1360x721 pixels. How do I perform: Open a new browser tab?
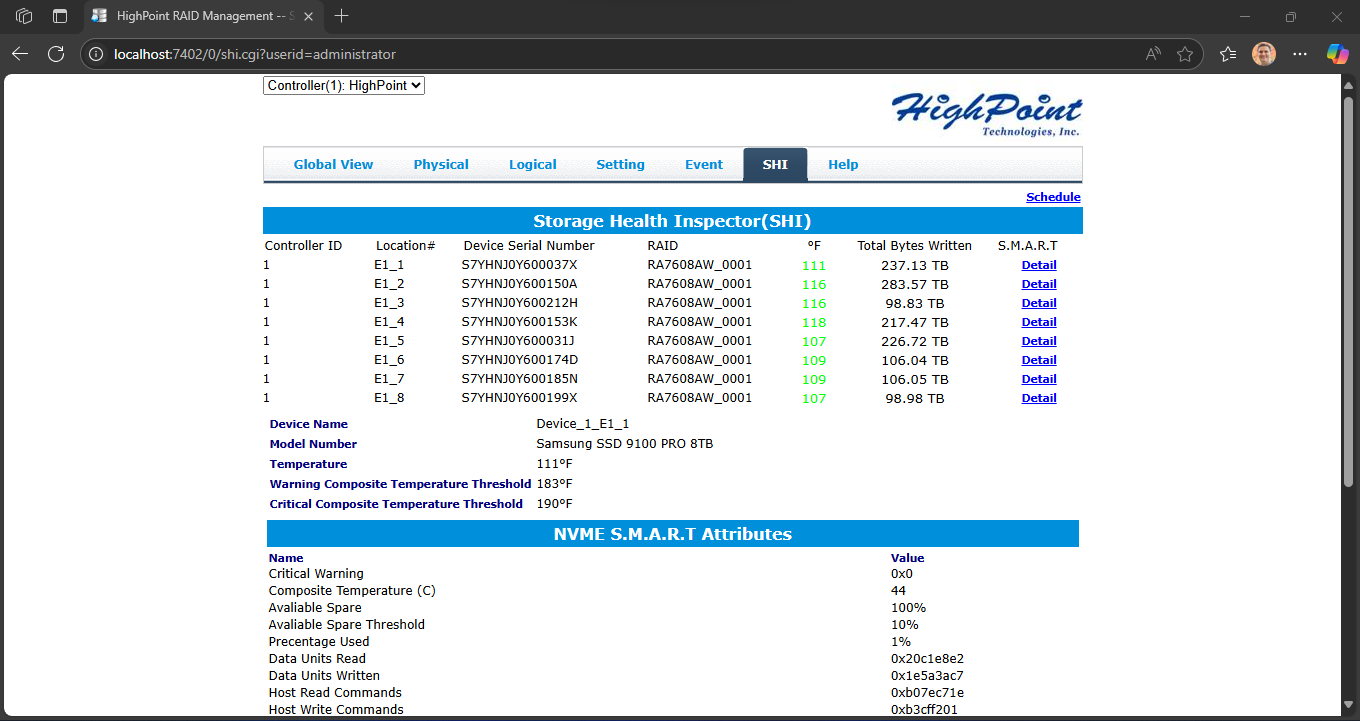tap(343, 16)
